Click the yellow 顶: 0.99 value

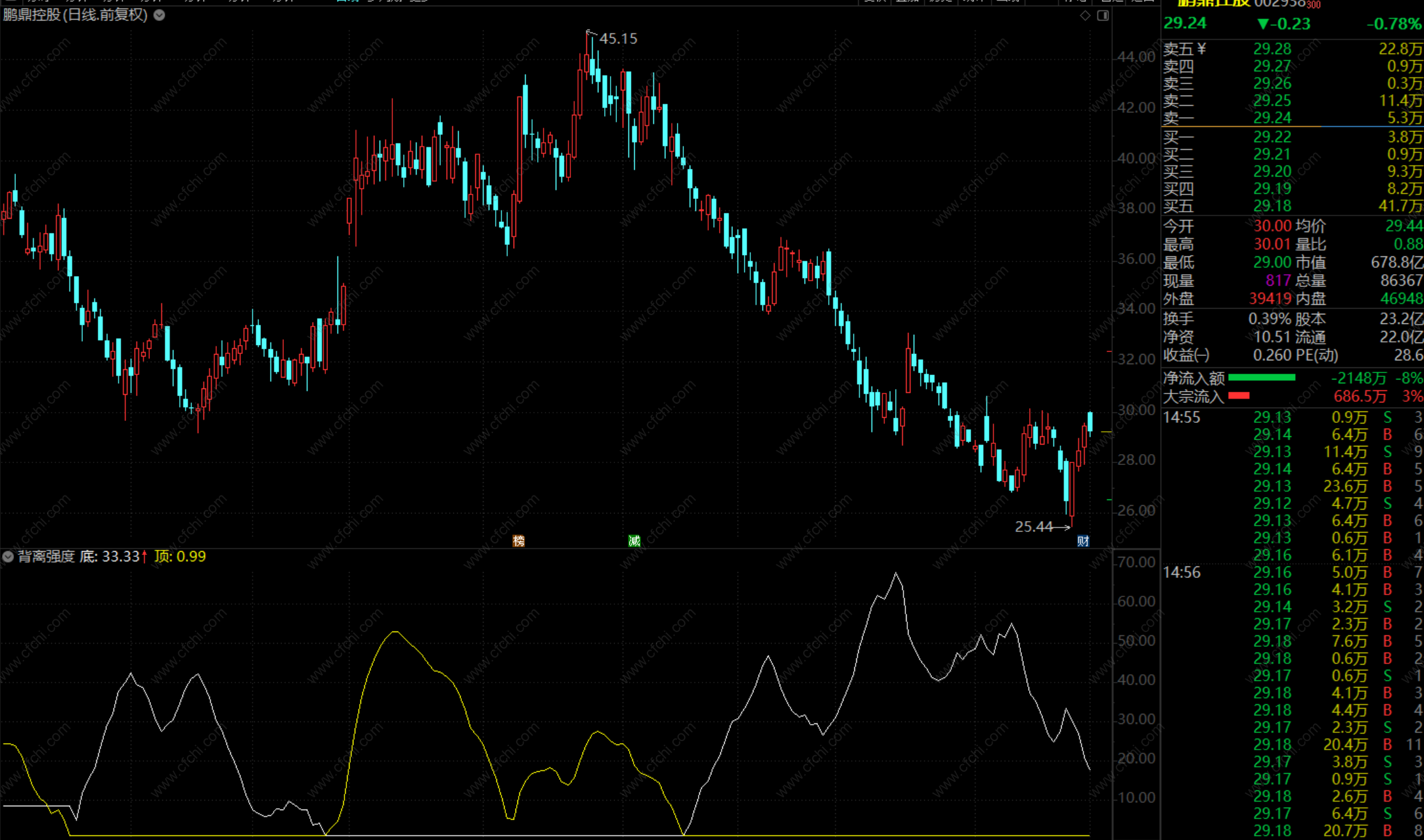181,557
